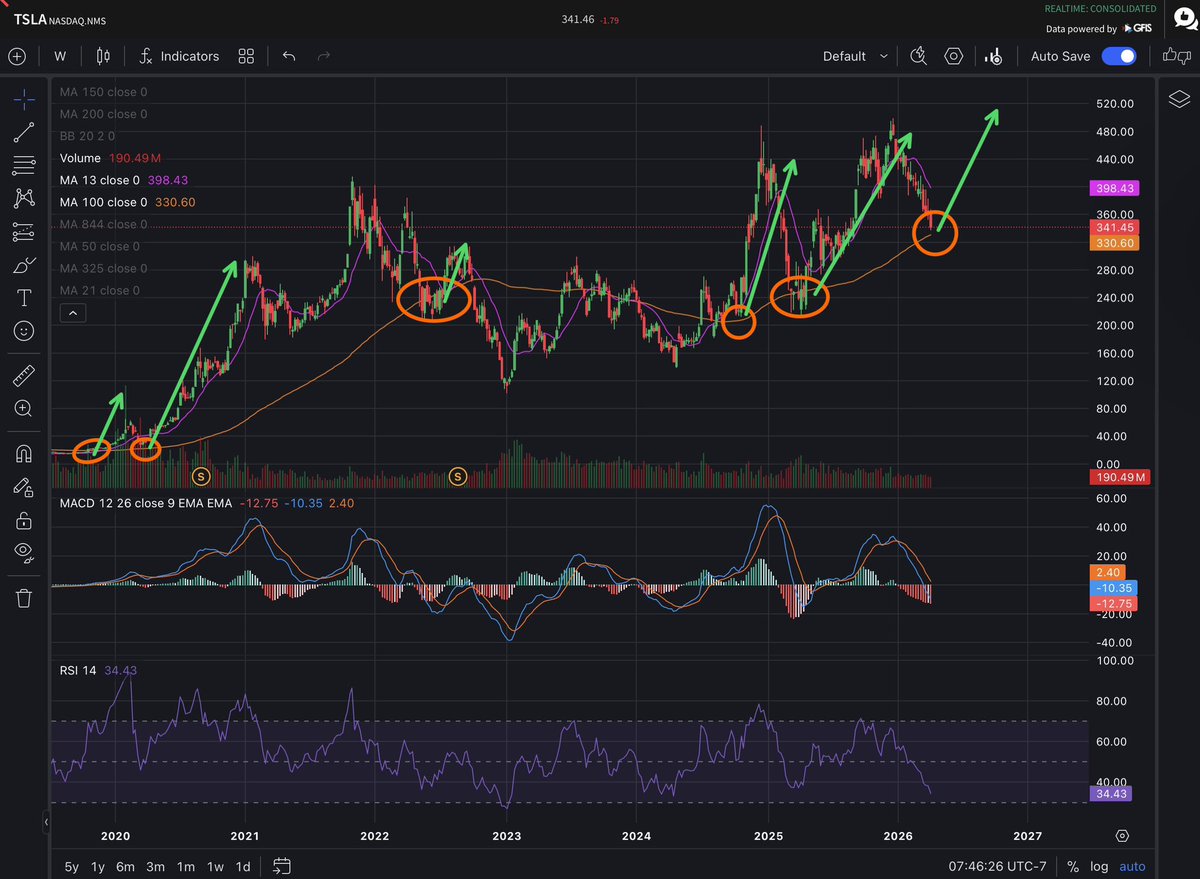Toggle the magnet snap mode
Viewport: 1200px width, 879px height.
pyautogui.click(x=25, y=454)
